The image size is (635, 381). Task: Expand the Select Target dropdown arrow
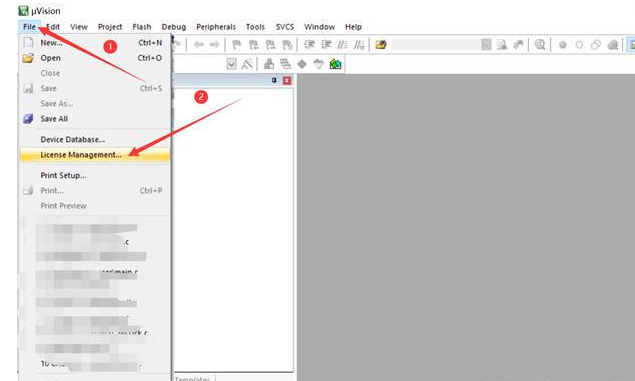point(231,64)
